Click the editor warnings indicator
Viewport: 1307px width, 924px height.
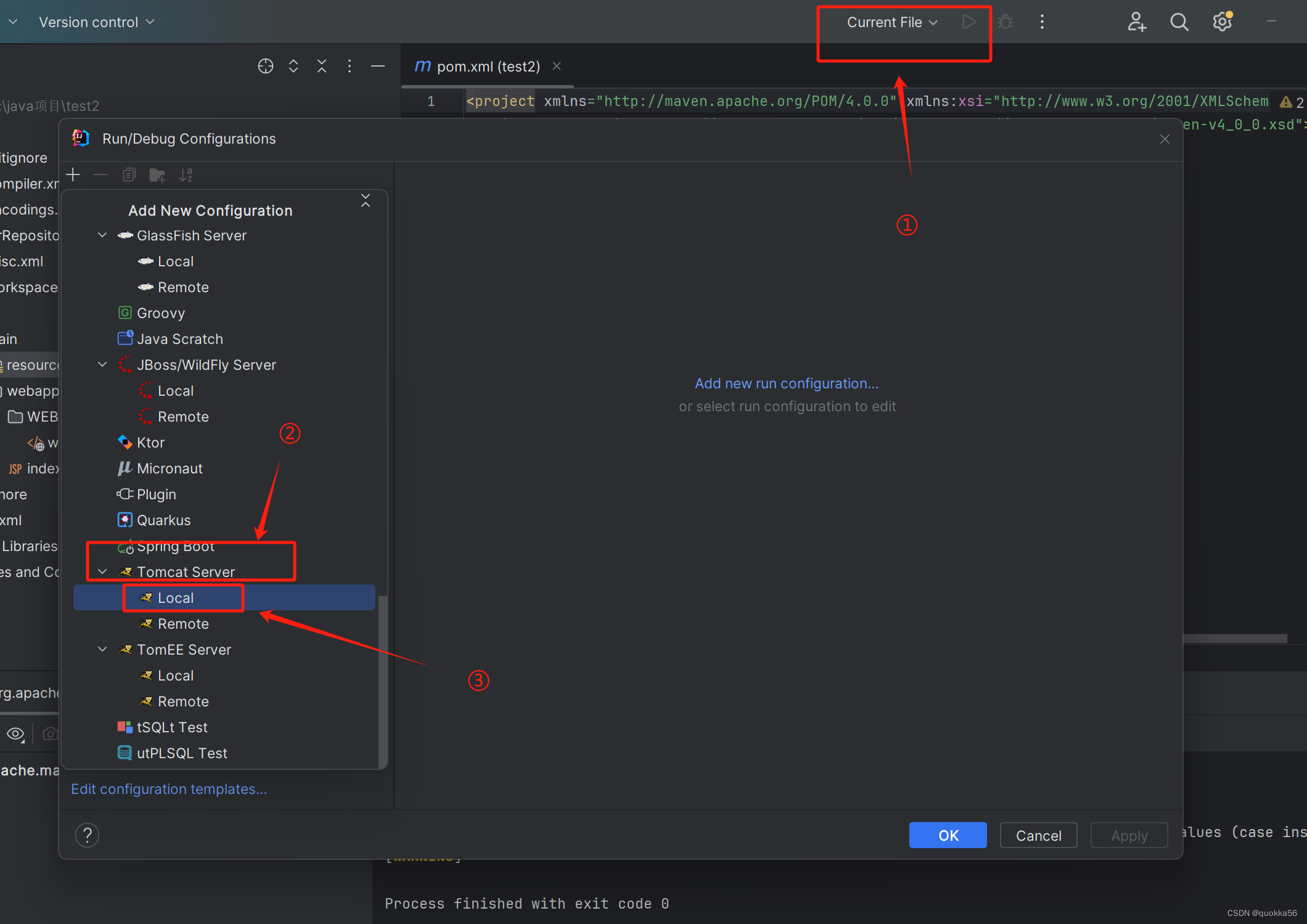click(1292, 102)
